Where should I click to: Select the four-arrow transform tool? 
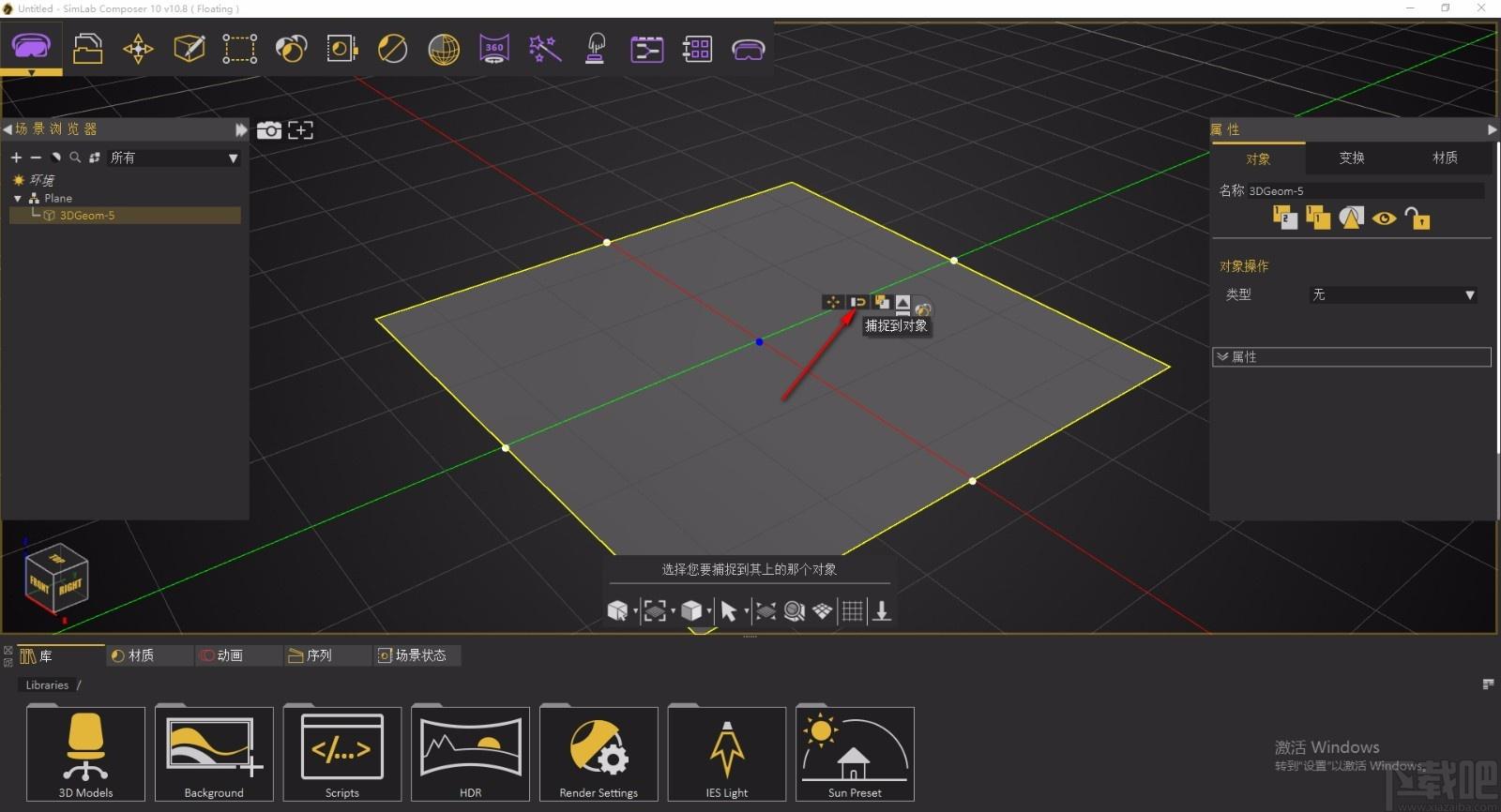coord(138,49)
